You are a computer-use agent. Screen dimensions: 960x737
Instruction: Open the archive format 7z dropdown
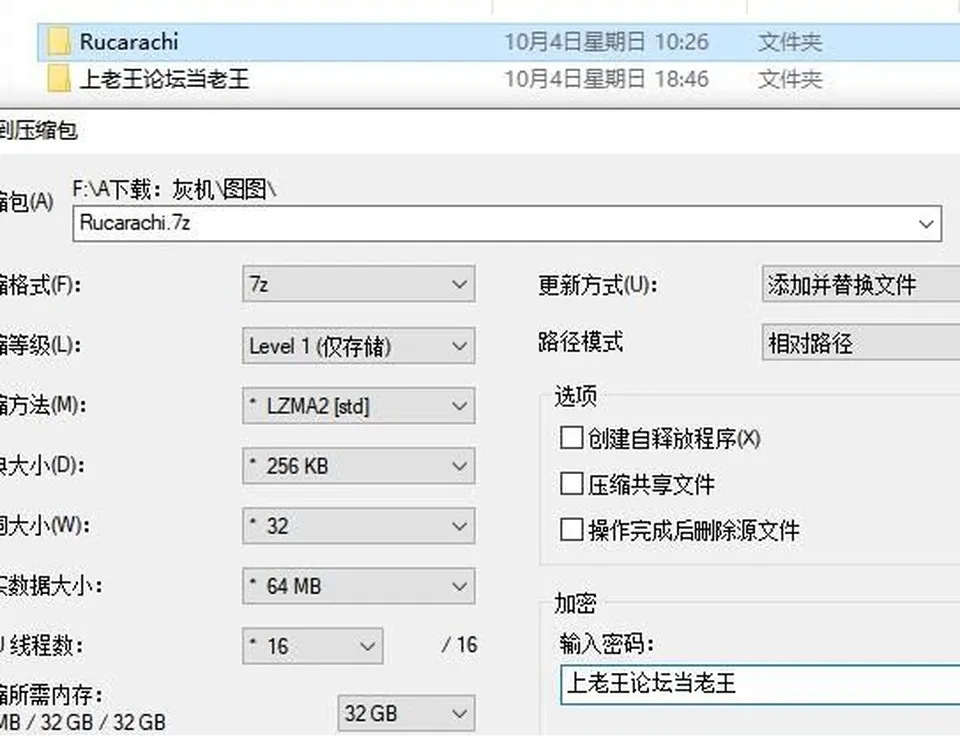[x=358, y=284]
